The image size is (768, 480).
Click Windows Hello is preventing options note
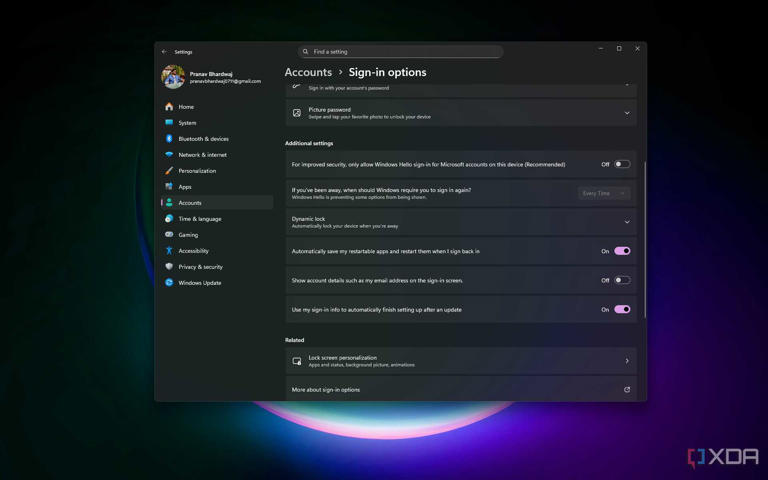[x=359, y=197]
